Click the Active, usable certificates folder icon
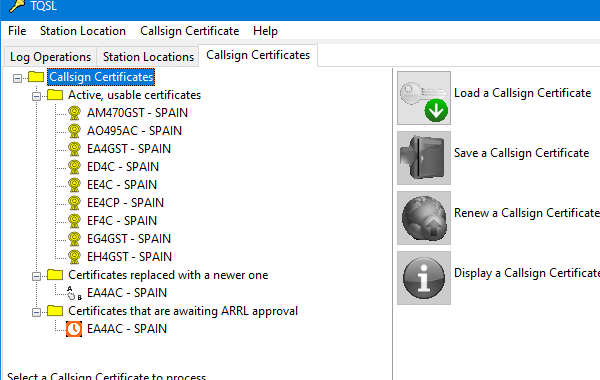The height and width of the screenshot is (380, 600). [x=55, y=95]
